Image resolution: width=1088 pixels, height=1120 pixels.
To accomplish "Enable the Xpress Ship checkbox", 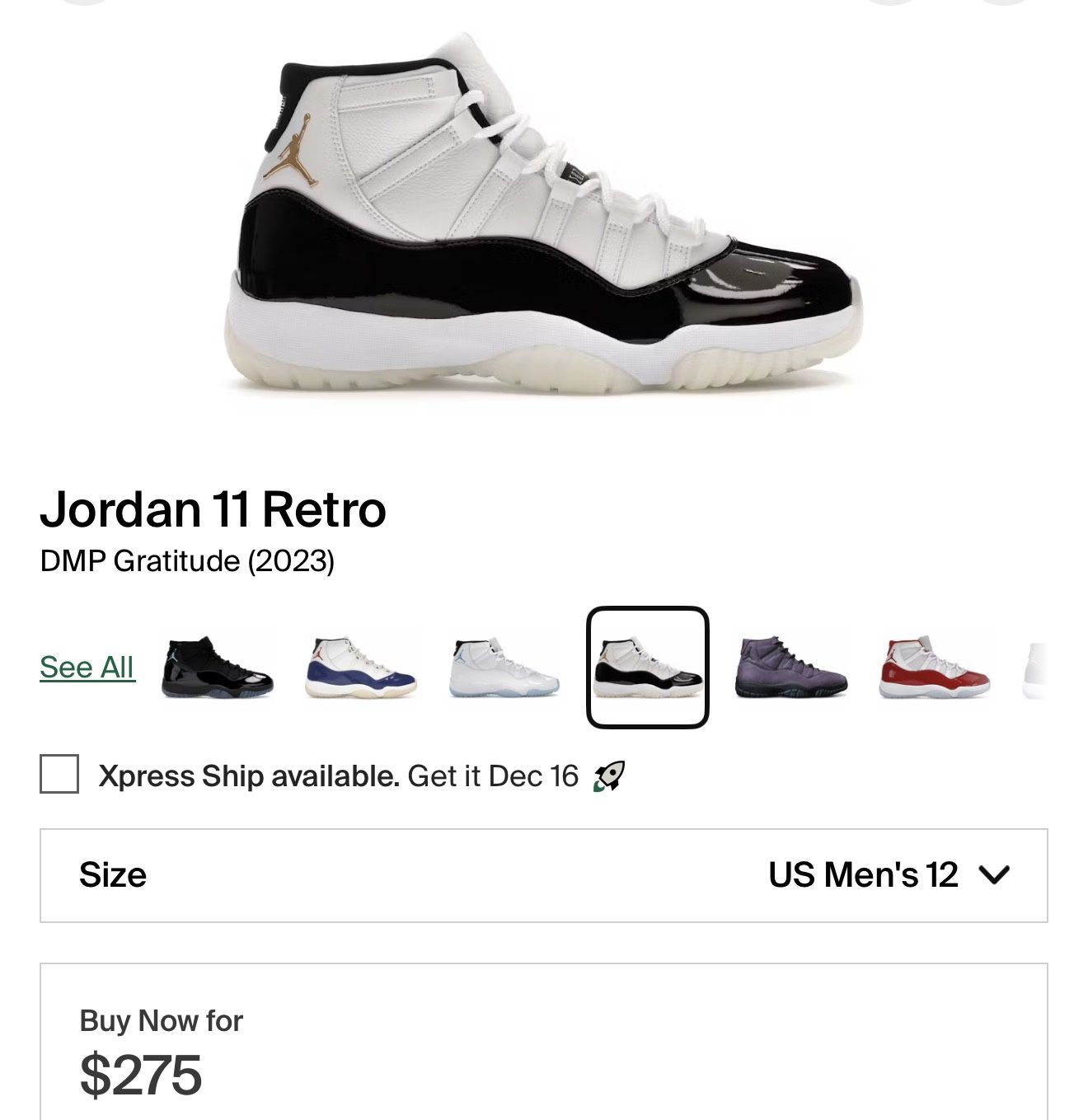I will tap(59, 775).
